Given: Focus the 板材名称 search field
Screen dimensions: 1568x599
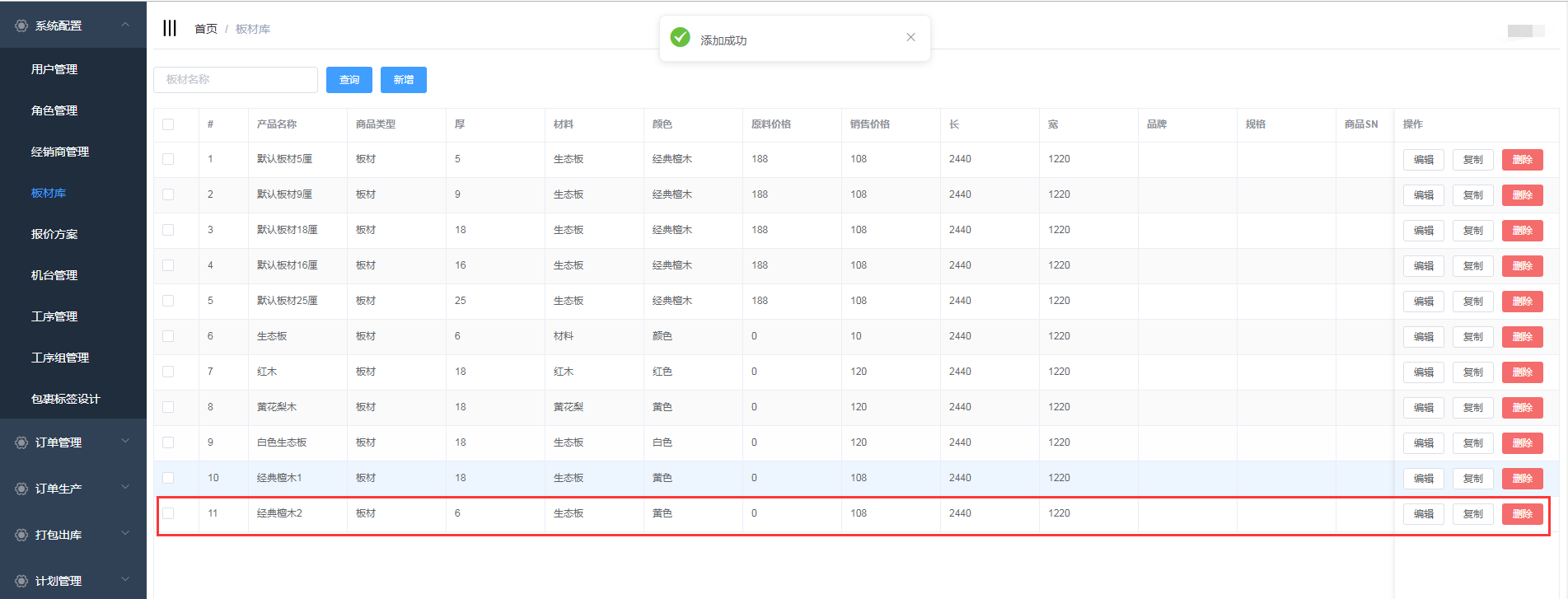Looking at the screenshot, I should pos(236,80).
